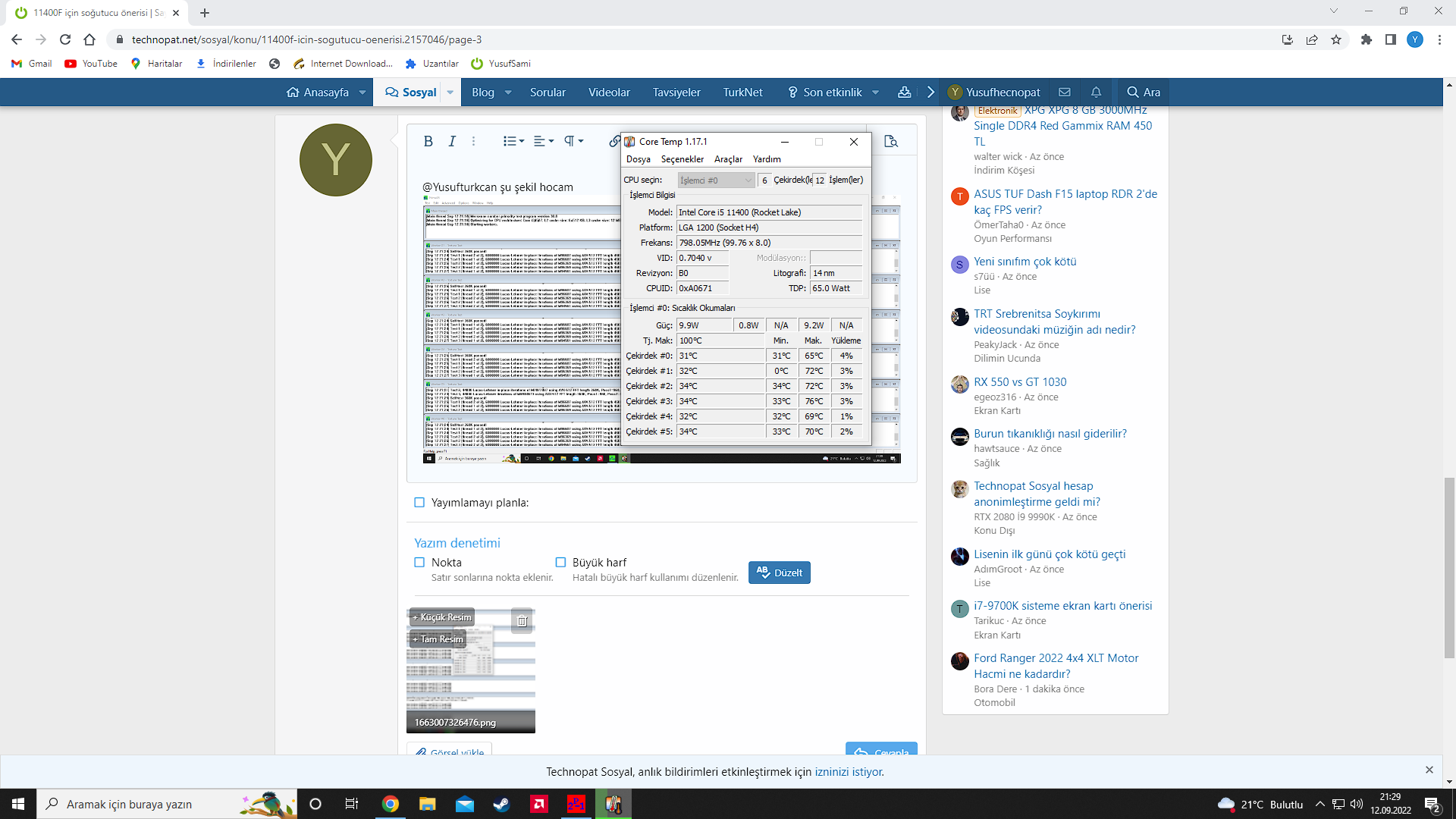Open the İşlemci #0 CPU selector
Viewport: 1456px width, 819px height.
coord(715,180)
